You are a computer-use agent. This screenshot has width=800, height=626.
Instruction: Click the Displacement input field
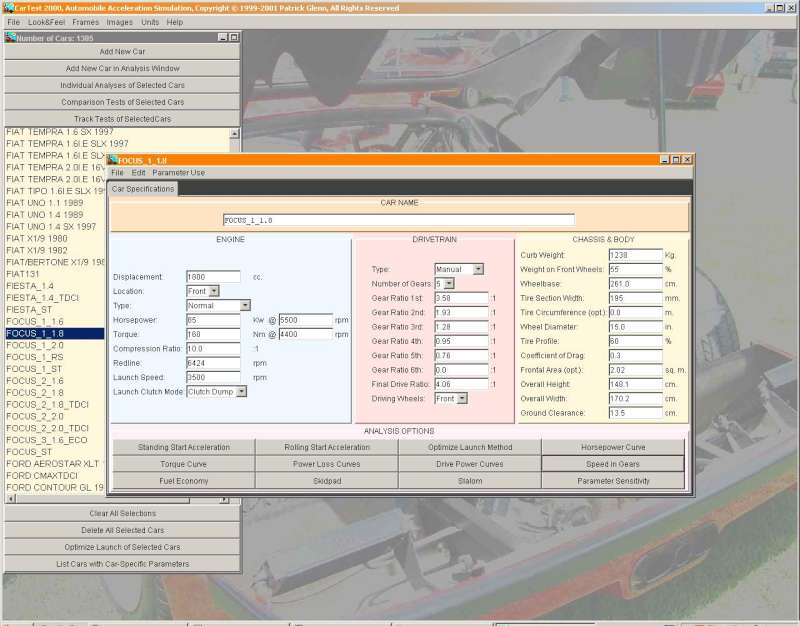(x=213, y=276)
